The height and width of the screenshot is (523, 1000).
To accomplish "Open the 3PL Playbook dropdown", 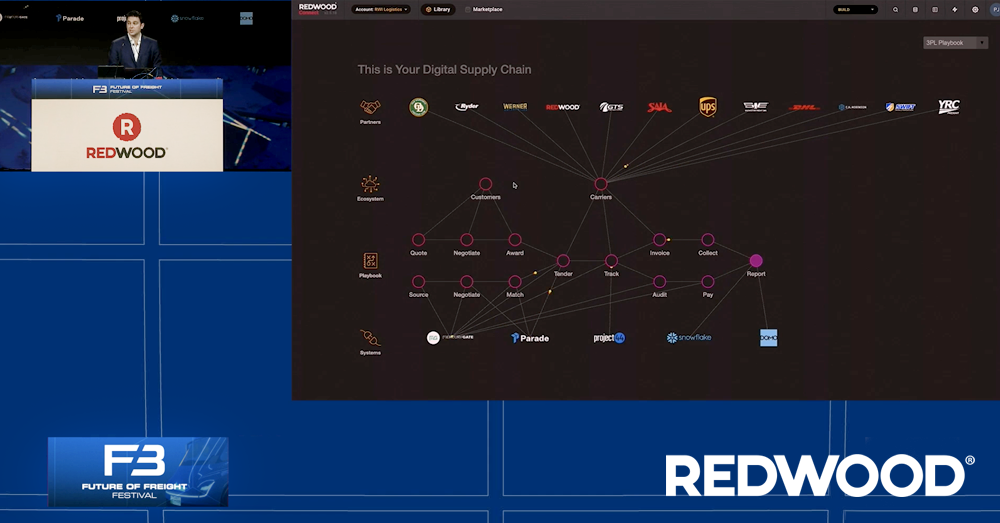I will 955,43.
